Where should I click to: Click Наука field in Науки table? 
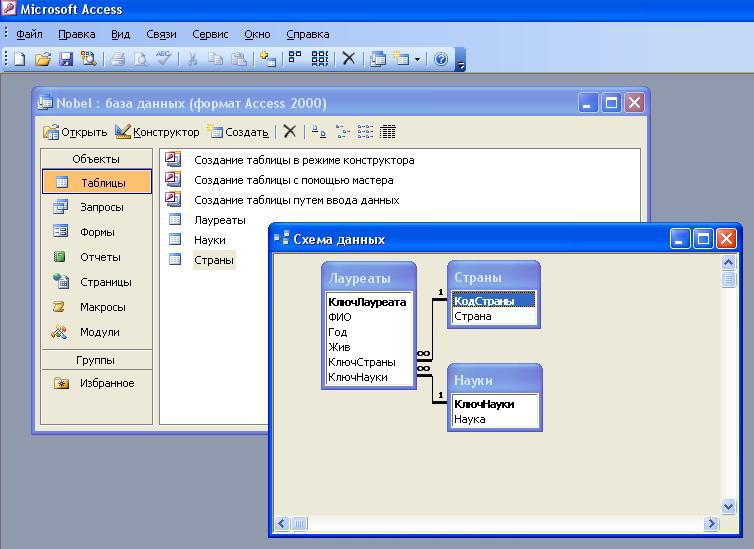[x=495, y=419]
